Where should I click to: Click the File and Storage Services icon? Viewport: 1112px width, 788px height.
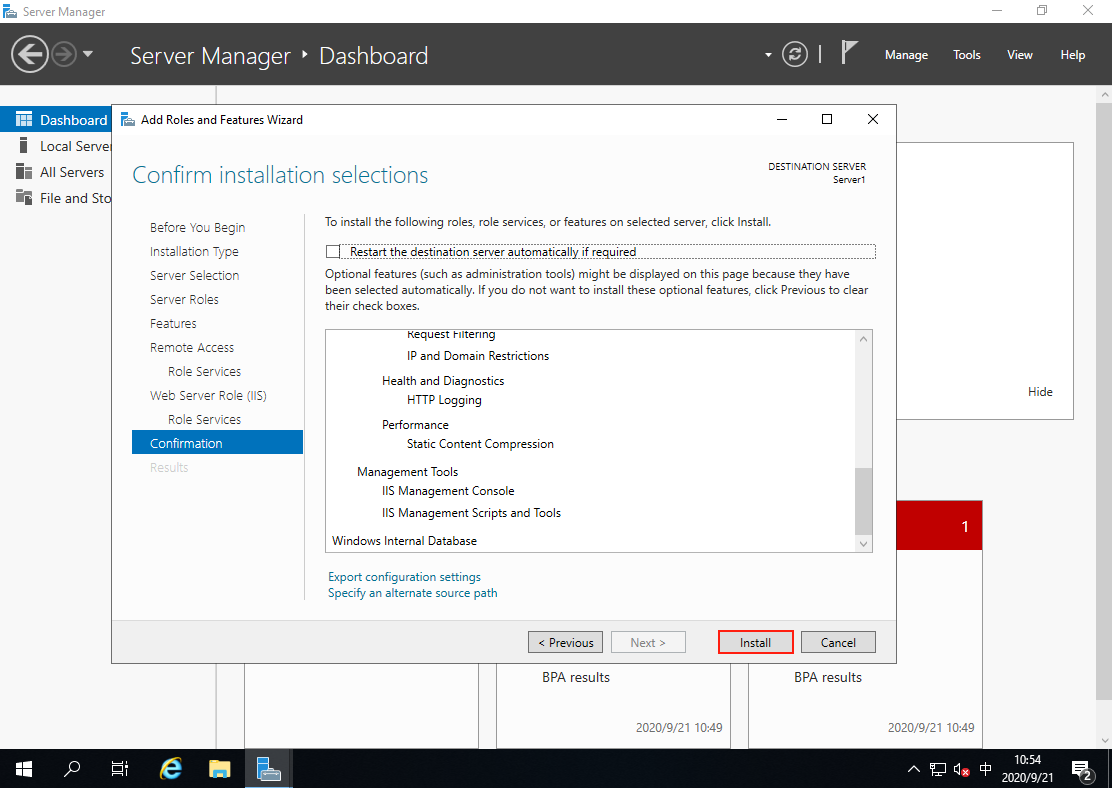[23, 198]
